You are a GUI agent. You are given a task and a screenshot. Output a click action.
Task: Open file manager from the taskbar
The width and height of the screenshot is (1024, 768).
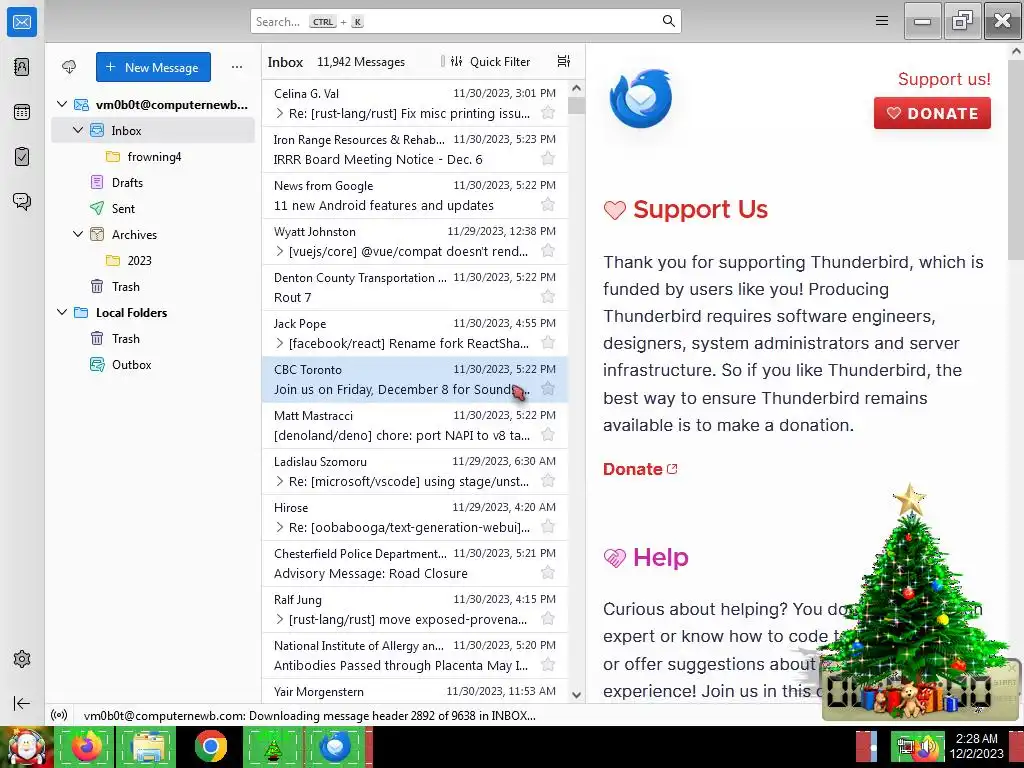[148, 746]
